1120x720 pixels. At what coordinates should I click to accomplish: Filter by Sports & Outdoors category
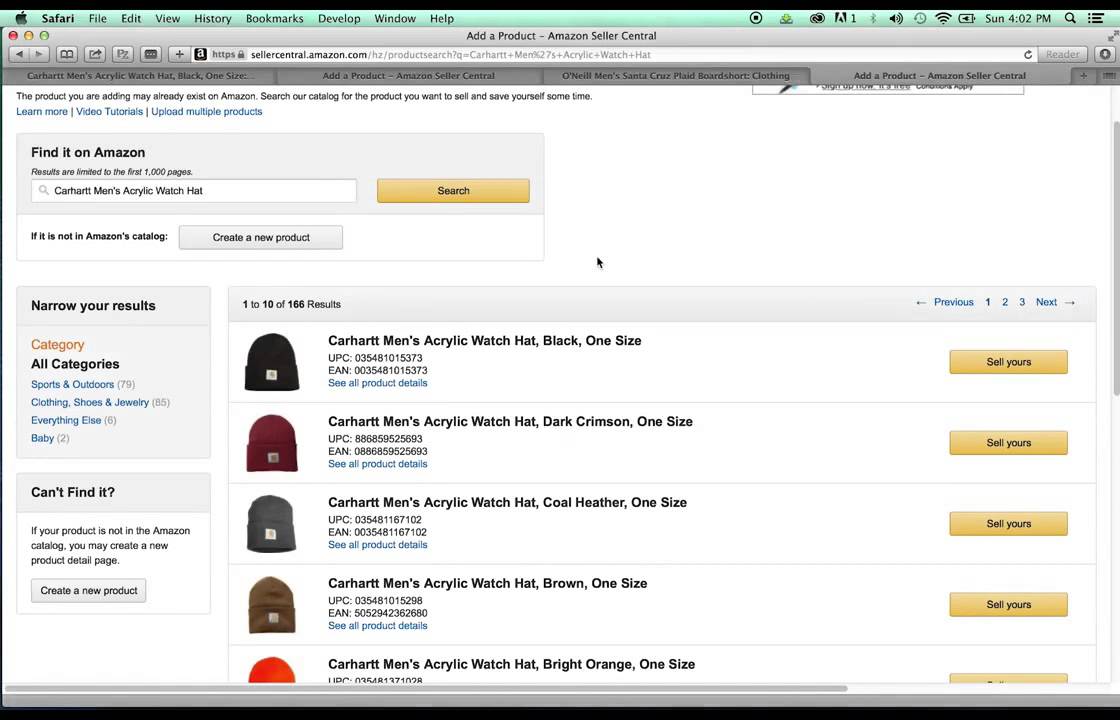(x=72, y=384)
